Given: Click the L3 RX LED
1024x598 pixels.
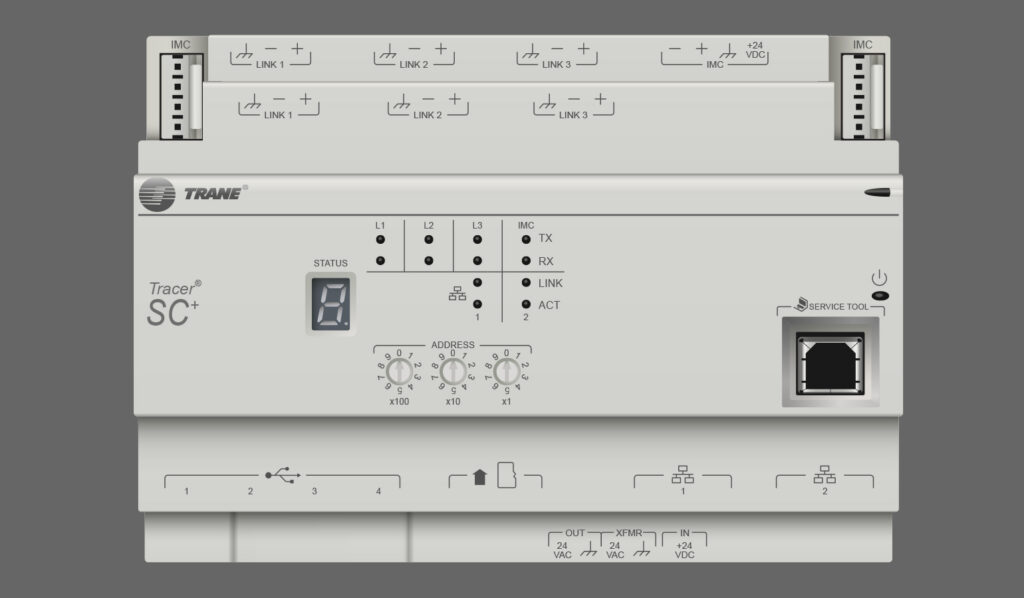Looking at the screenshot, I should (x=477, y=260).
